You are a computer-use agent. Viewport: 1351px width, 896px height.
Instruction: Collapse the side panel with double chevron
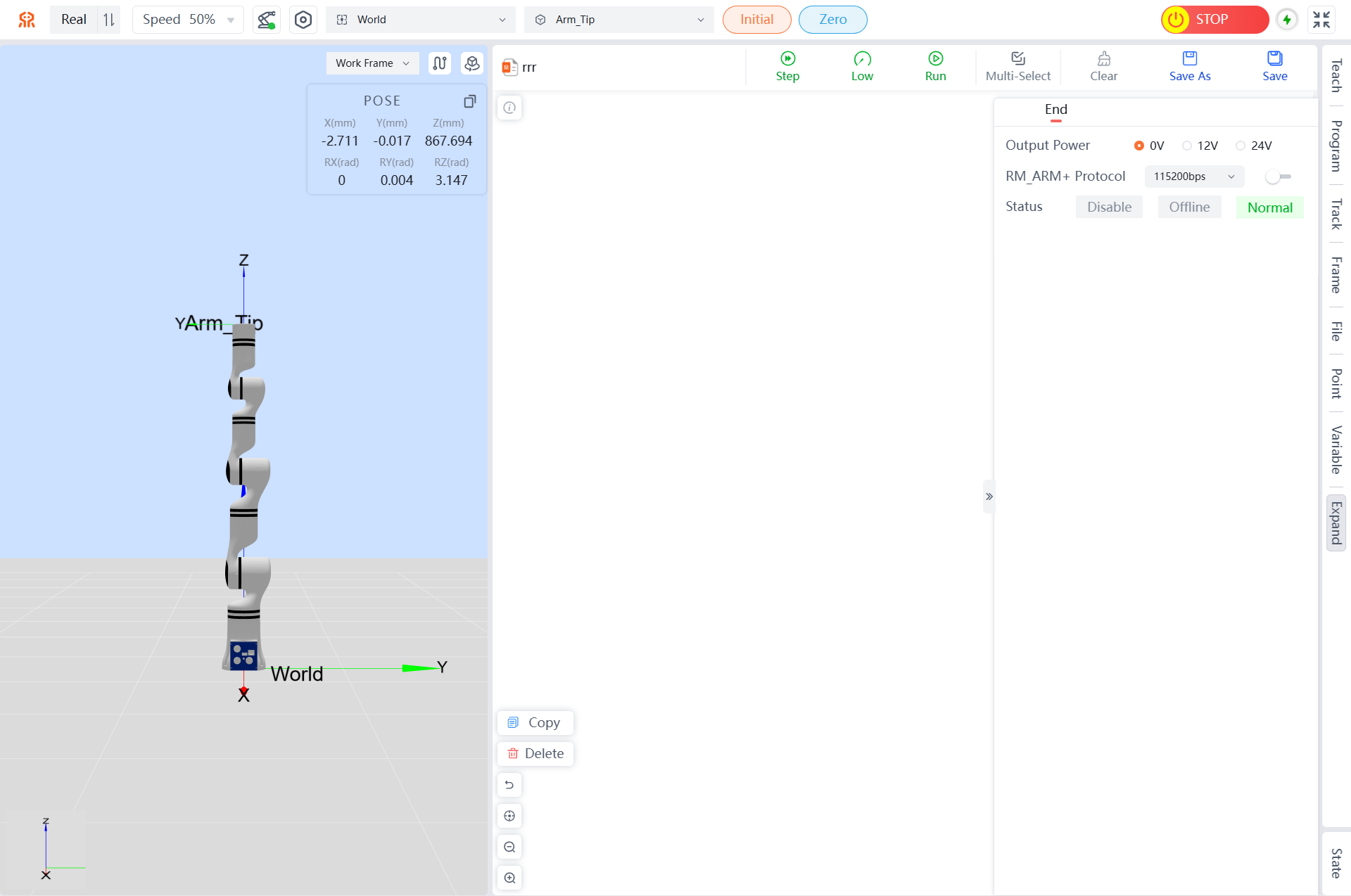tap(989, 497)
